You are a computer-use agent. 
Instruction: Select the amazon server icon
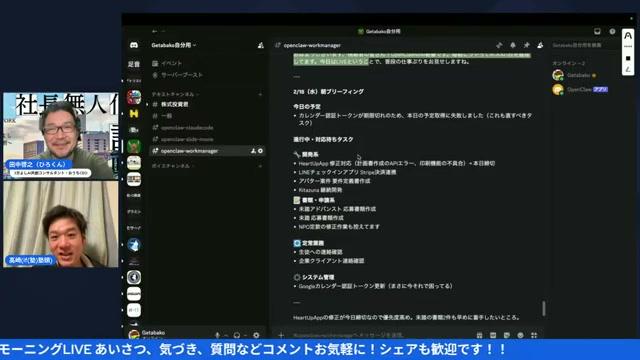(x=134, y=293)
